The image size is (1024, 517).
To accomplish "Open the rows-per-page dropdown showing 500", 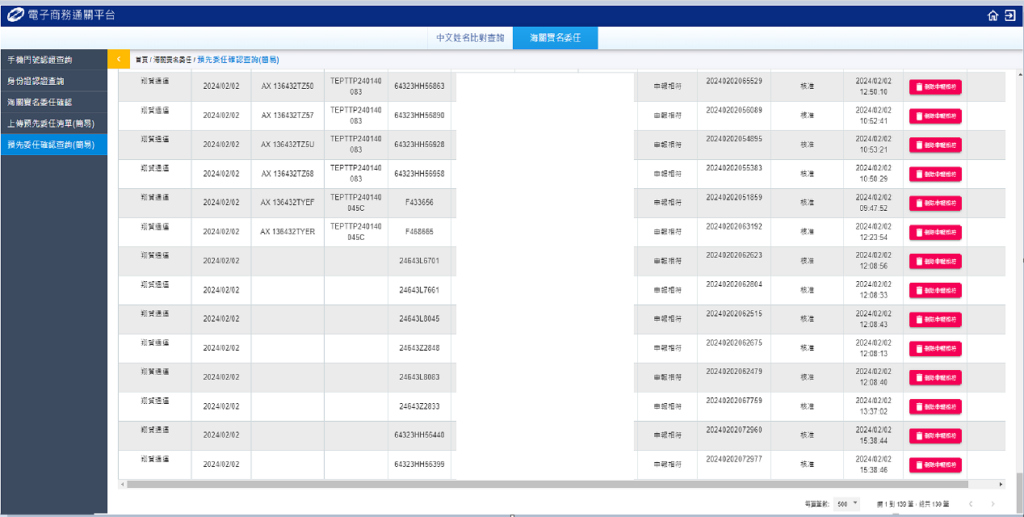I will click(x=846, y=503).
